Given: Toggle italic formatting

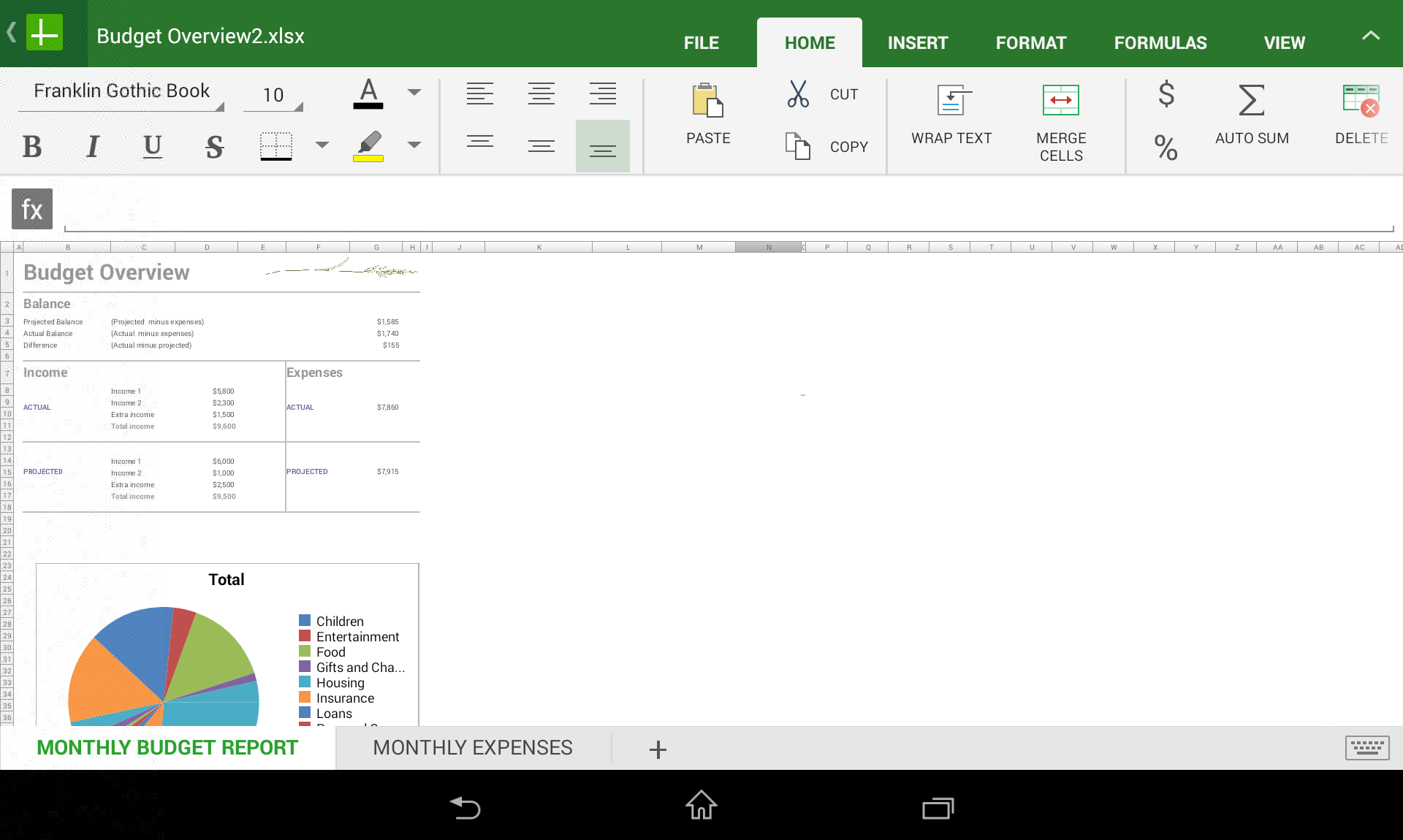Looking at the screenshot, I should (93, 147).
